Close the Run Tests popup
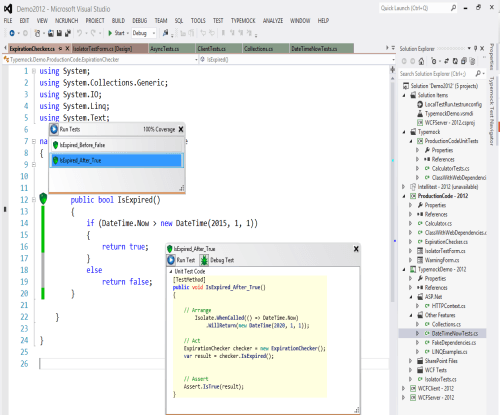 pyautogui.click(x=181, y=129)
